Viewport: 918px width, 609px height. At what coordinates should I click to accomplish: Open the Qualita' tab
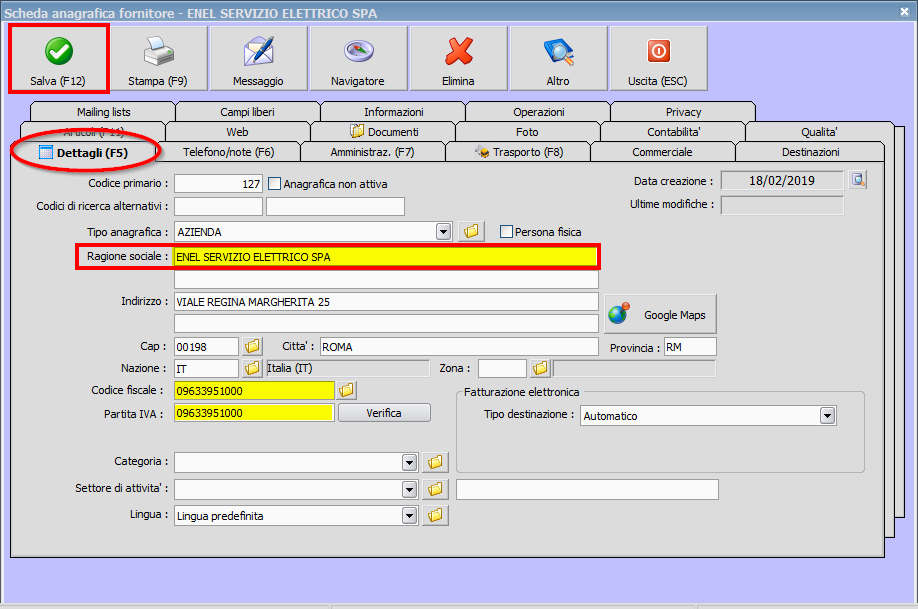click(819, 132)
